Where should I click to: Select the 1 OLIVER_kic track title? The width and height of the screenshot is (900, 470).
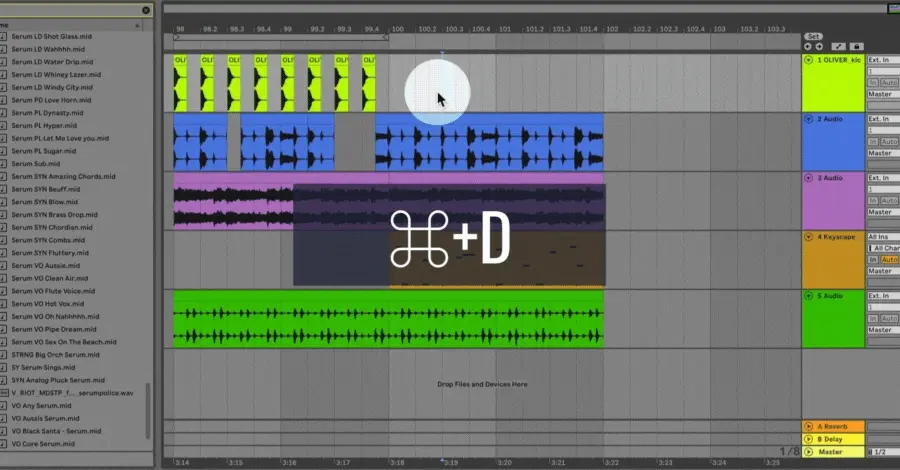pyautogui.click(x=839, y=60)
